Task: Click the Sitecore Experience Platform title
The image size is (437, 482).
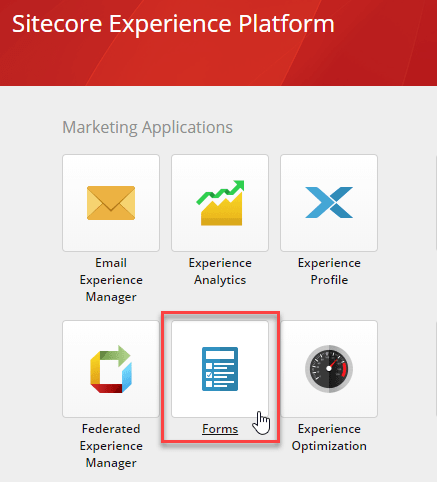Action: pos(173,24)
